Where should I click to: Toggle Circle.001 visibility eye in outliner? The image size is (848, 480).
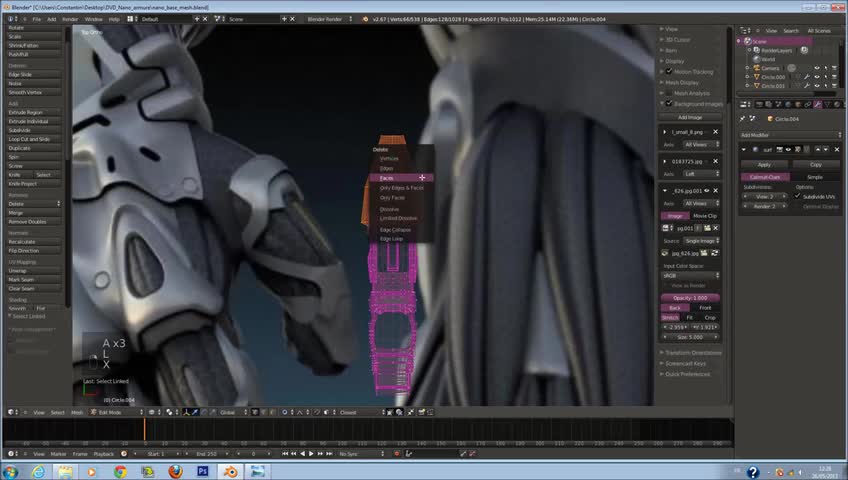coord(817,85)
